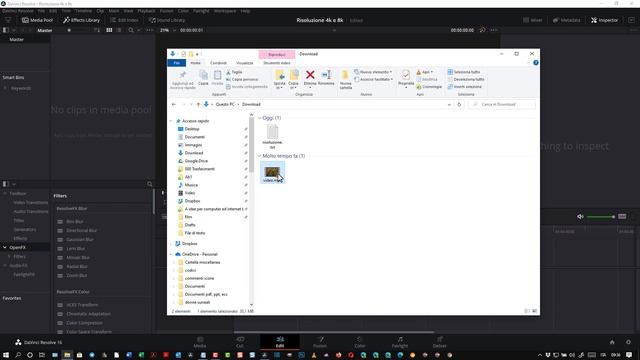The image size is (640, 360).
Task: Click the Cronologia item in Explorer ribbon
Action: tap(429, 87)
